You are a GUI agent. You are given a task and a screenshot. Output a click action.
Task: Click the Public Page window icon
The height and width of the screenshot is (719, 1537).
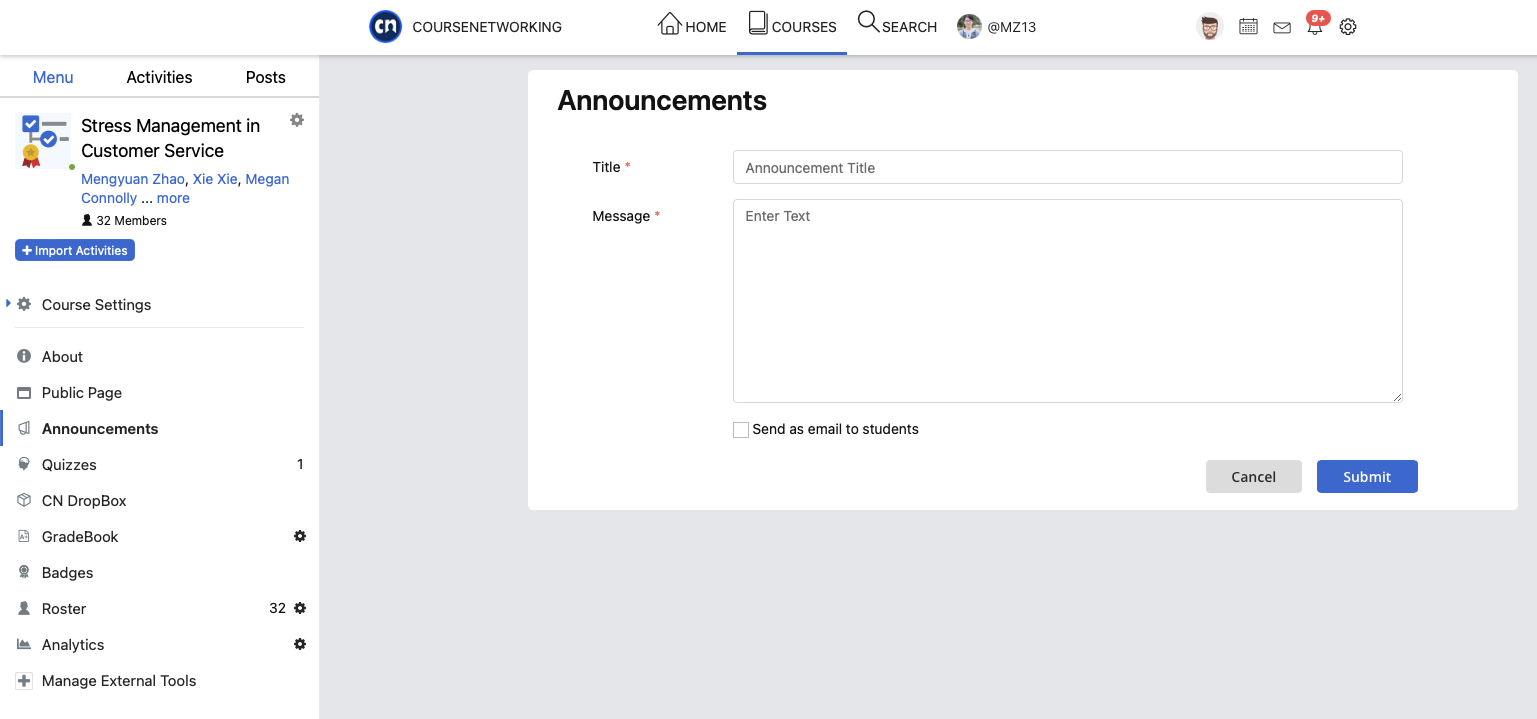click(x=24, y=393)
